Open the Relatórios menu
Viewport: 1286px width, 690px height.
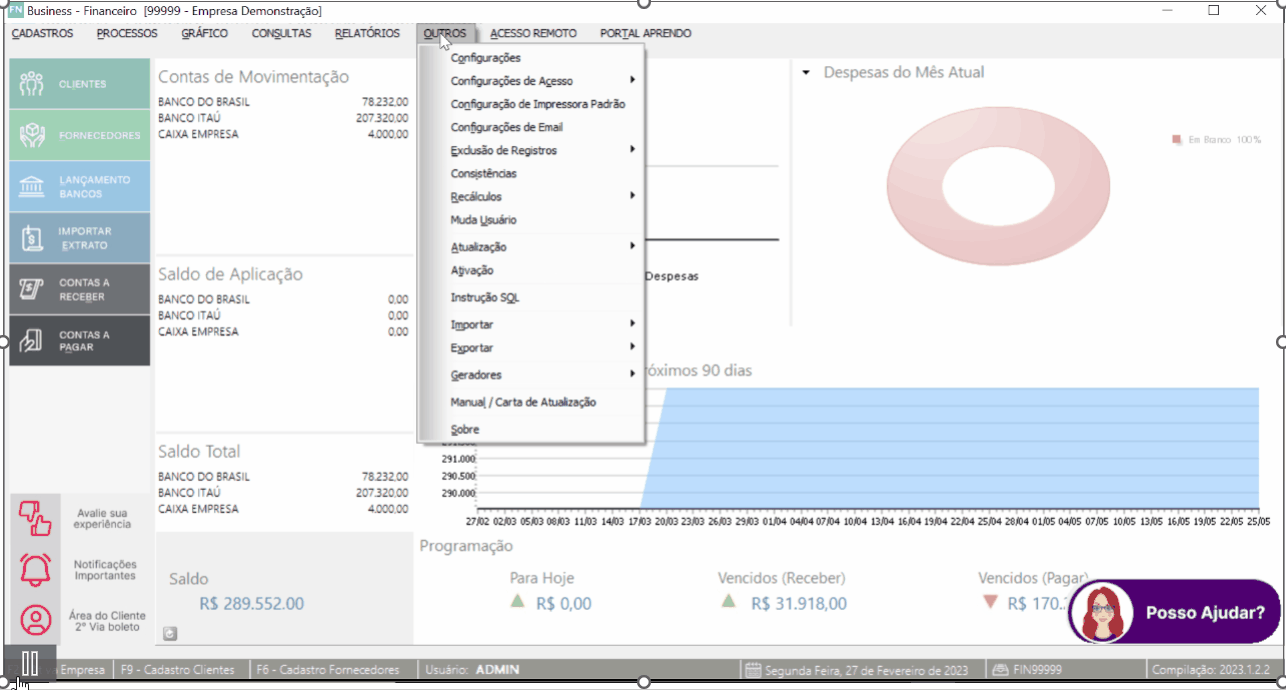[x=367, y=33]
